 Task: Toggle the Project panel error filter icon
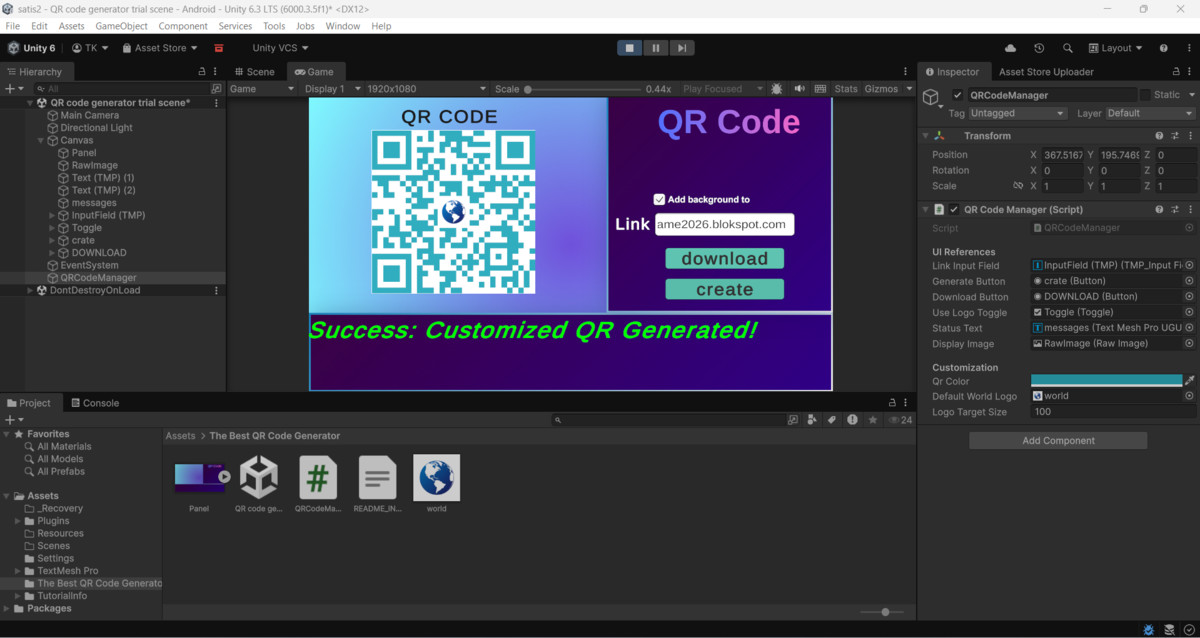852,420
